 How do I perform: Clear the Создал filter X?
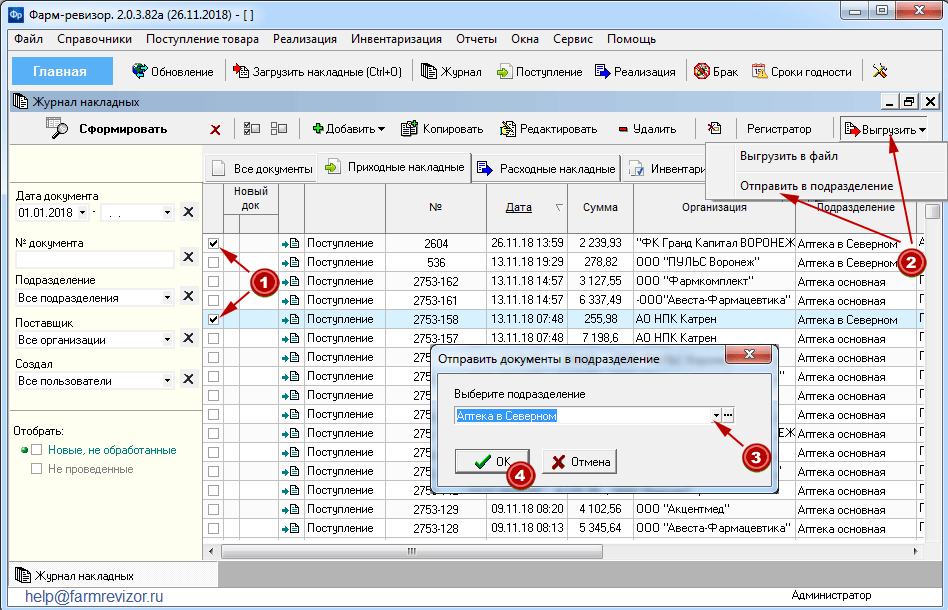pos(189,379)
